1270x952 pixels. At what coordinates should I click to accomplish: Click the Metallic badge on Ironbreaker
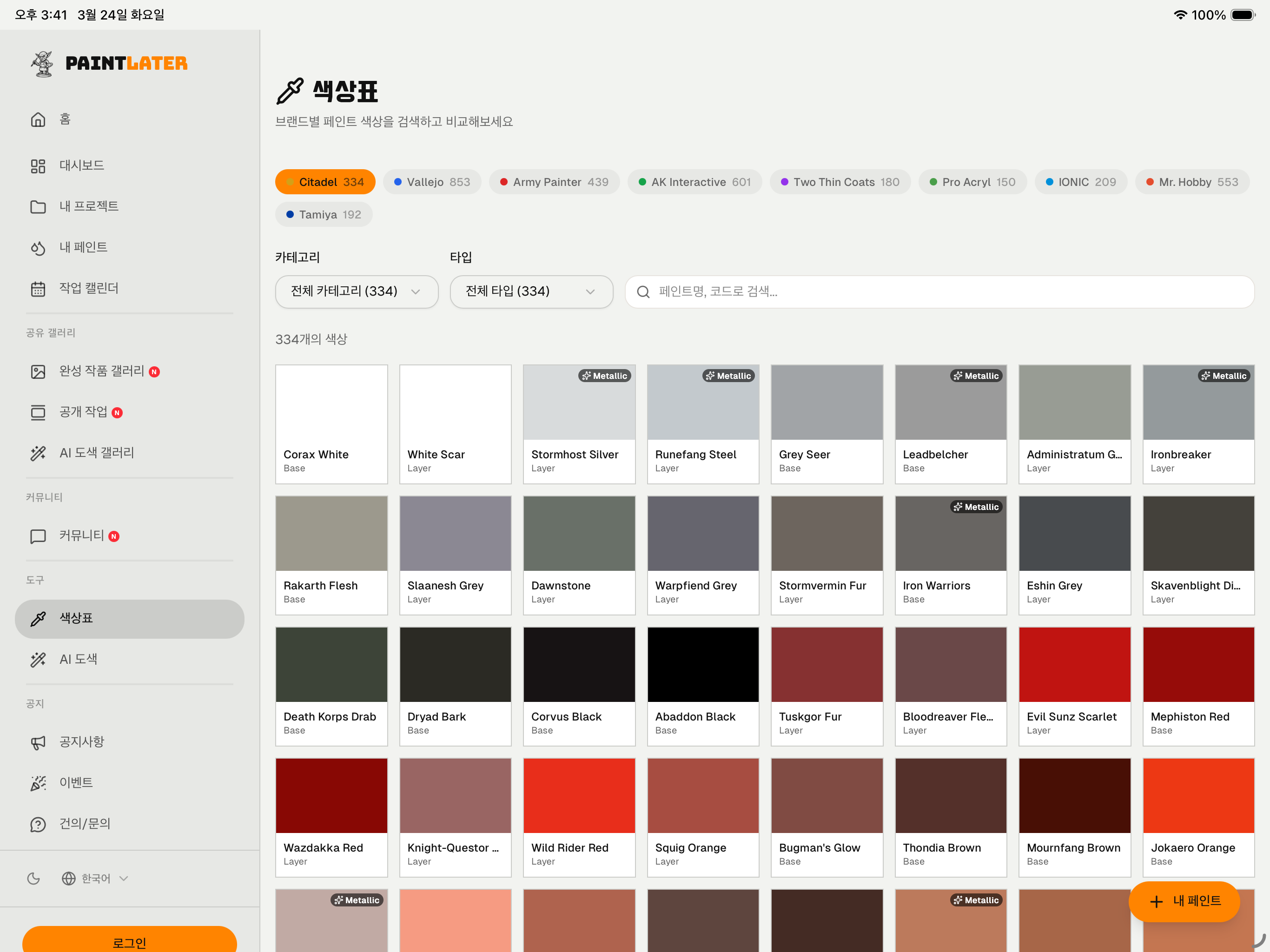point(1224,376)
